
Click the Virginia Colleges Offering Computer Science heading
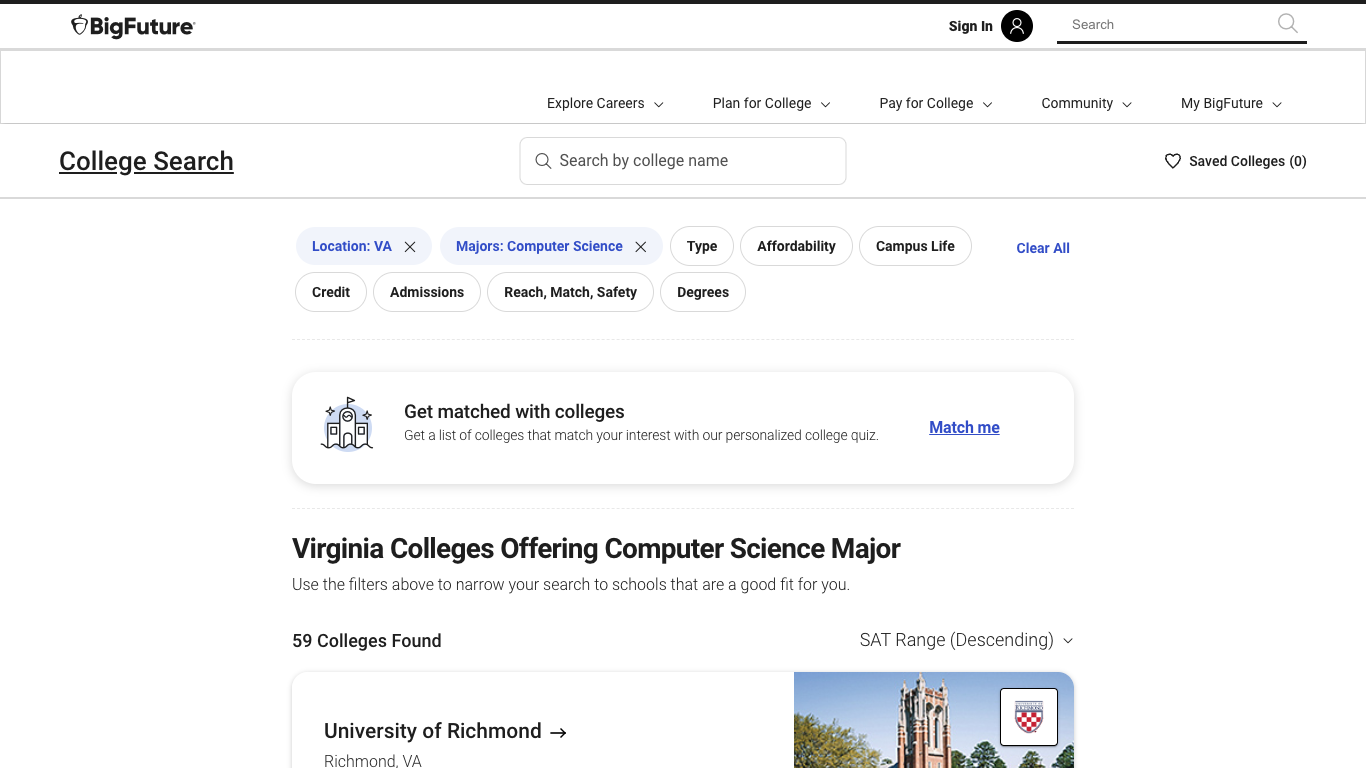(596, 549)
